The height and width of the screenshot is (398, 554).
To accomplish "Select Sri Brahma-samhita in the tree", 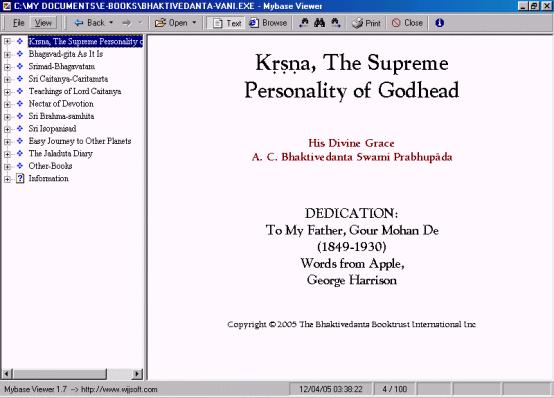I will pos(61,116).
